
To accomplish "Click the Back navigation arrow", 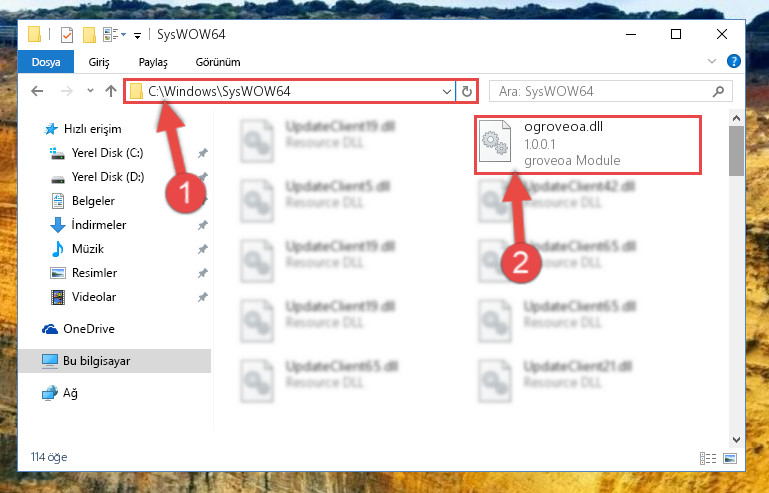I will 37,91.
